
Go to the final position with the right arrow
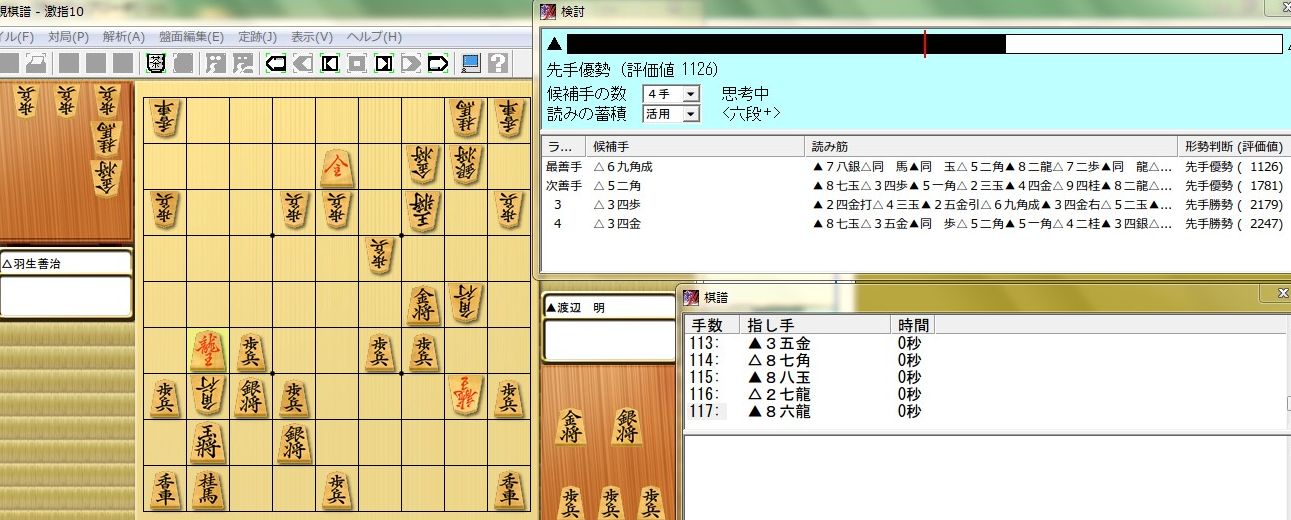[438, 64]
